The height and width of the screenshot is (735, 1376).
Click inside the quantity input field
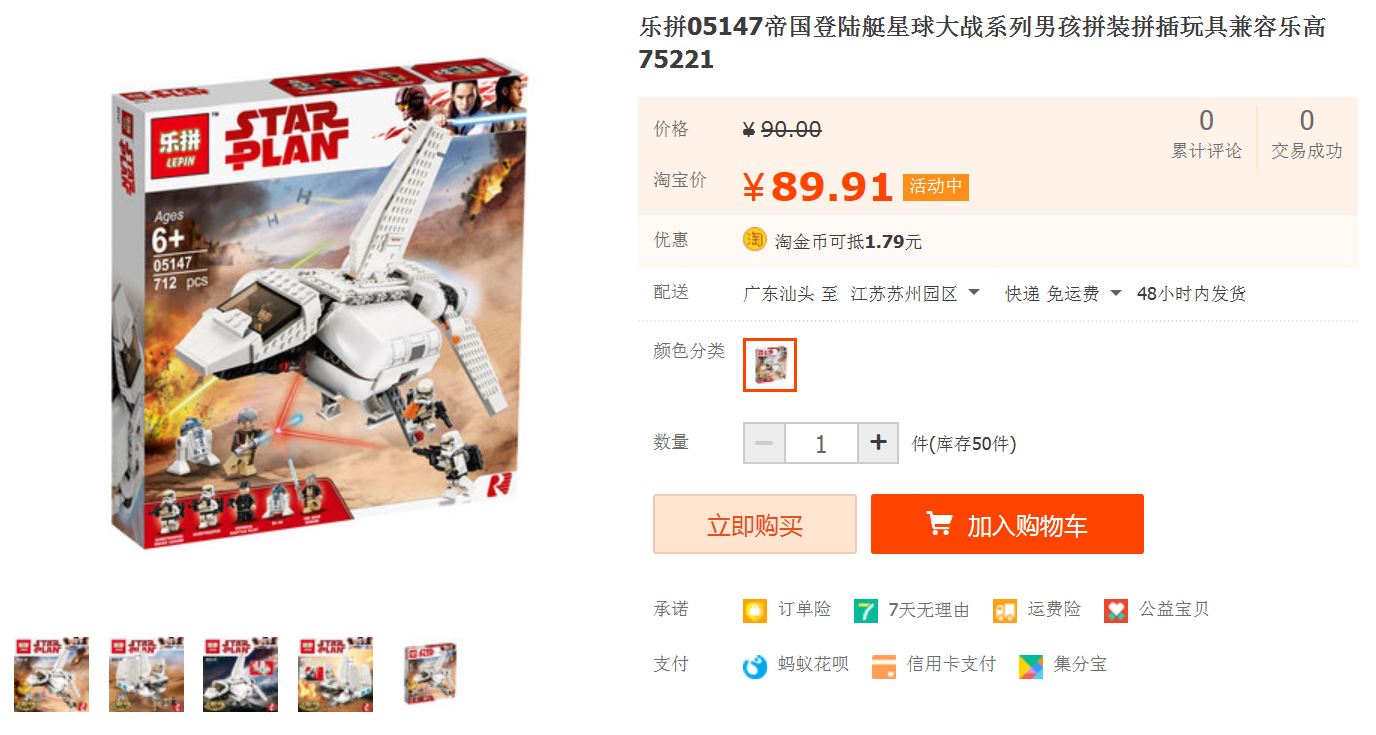pyautogui.click(x=821, y=443)
